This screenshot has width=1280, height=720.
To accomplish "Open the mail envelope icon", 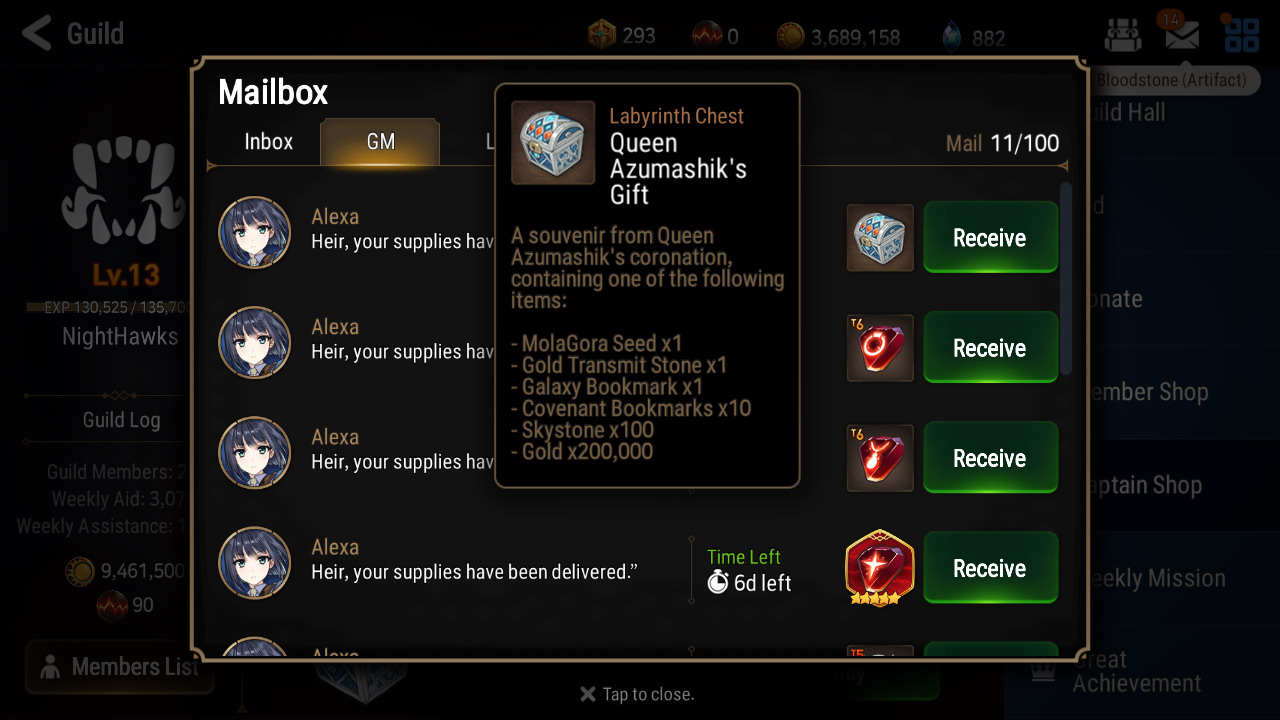I will pos(1181,36).
